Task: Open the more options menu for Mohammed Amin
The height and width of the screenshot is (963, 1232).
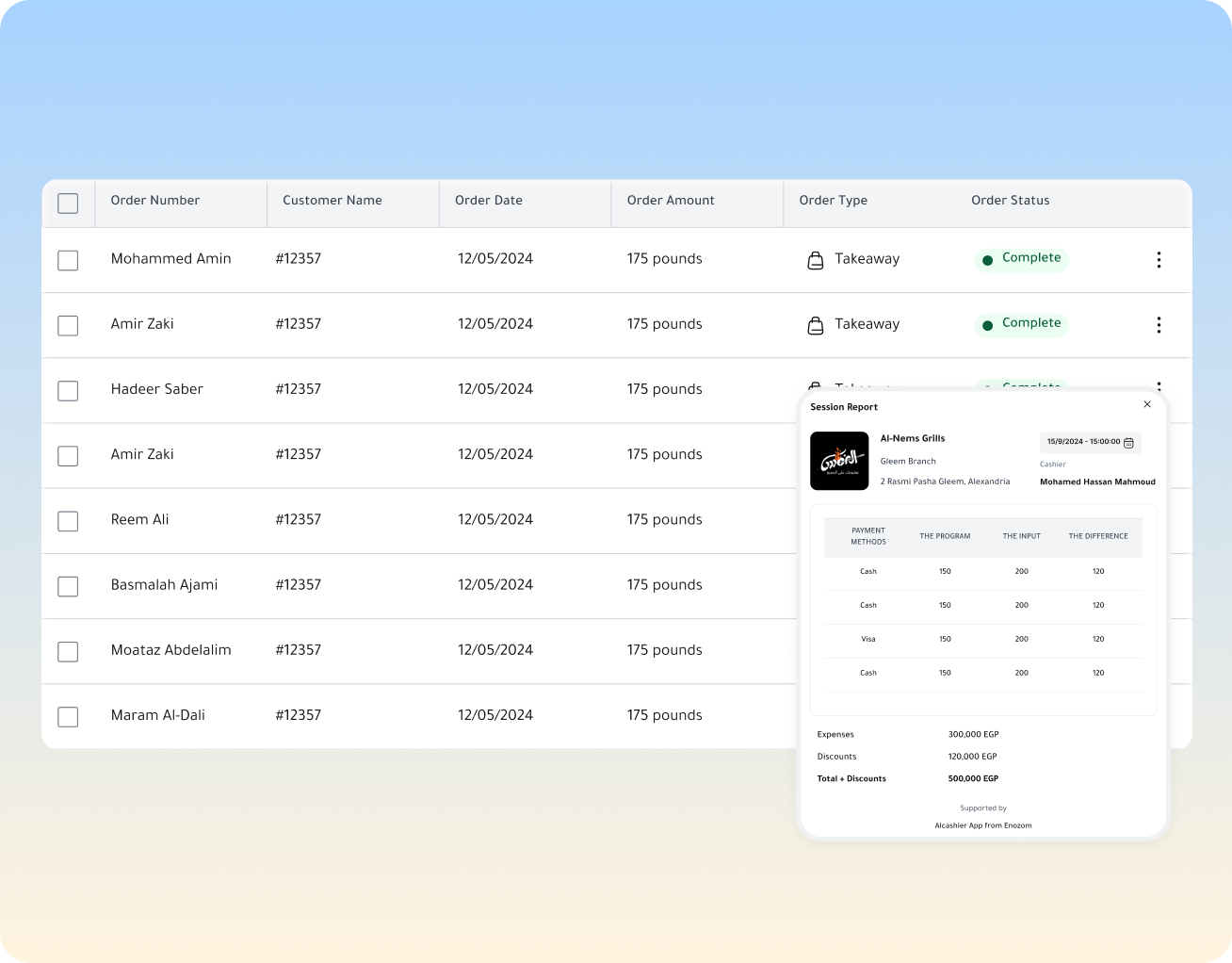Action: pos(1159,260)
